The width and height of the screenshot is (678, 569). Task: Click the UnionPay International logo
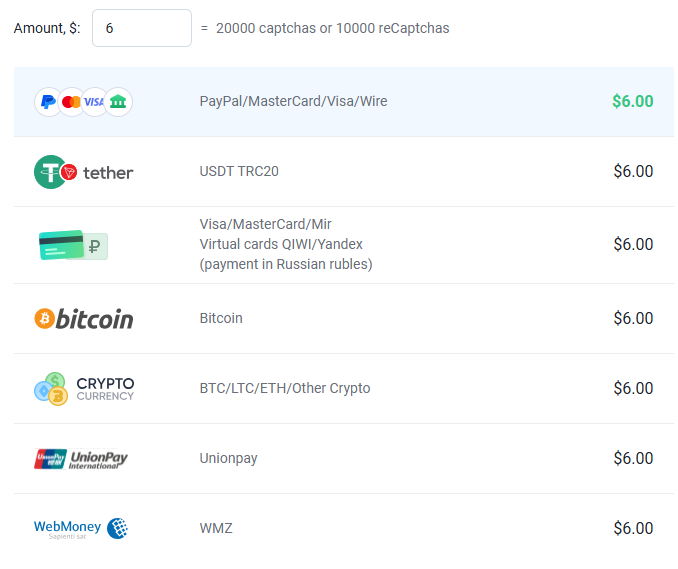81,459
